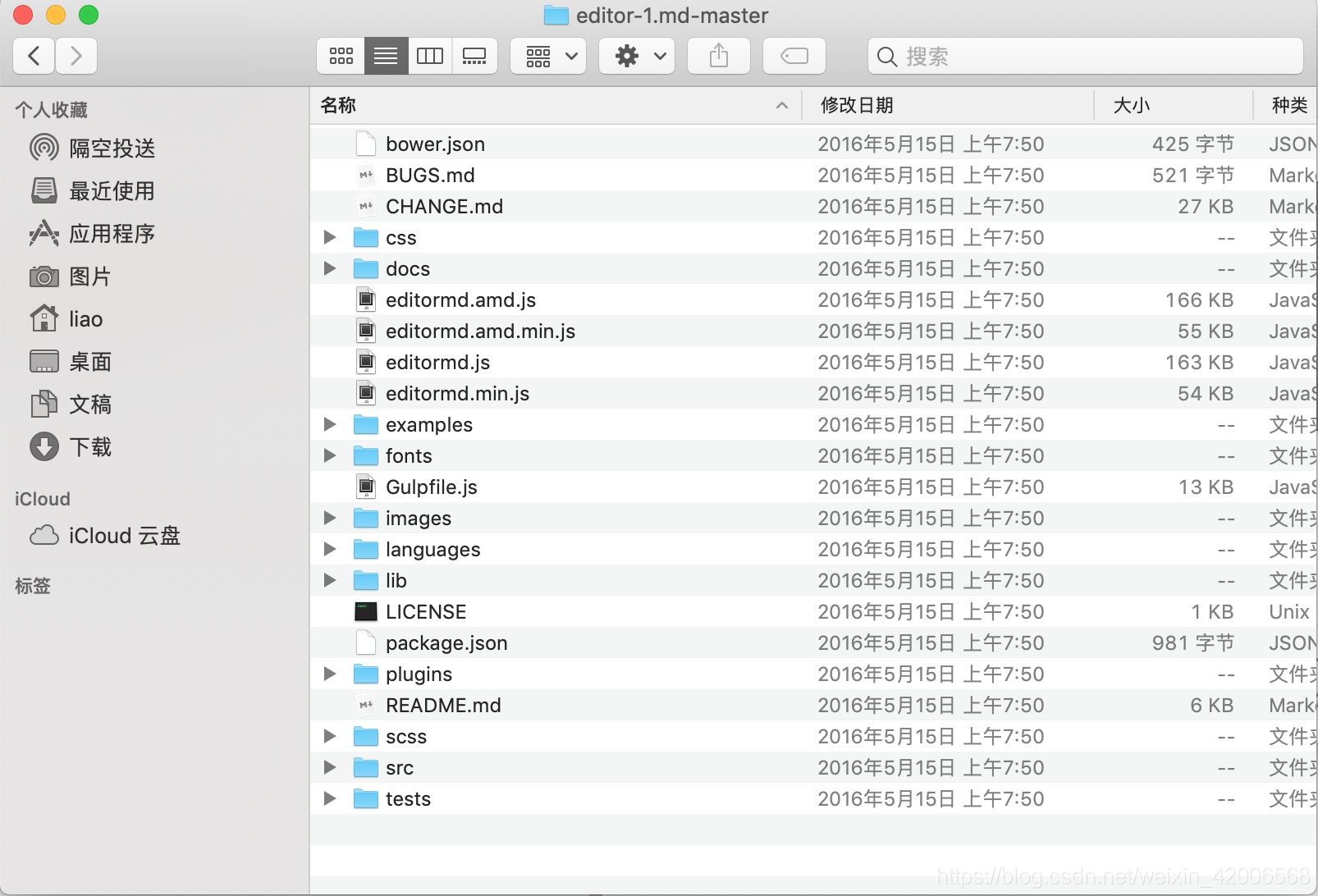This screenshot has width=1318, height=896.
Task: Expand the src folder triangle
Action: click(x=330, y=767)
